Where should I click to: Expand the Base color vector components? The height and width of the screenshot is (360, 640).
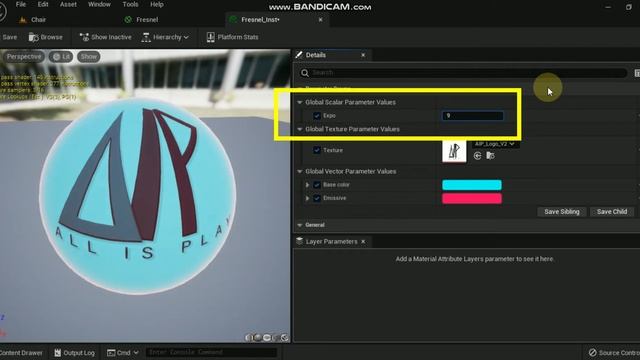[x=307, y=185]
